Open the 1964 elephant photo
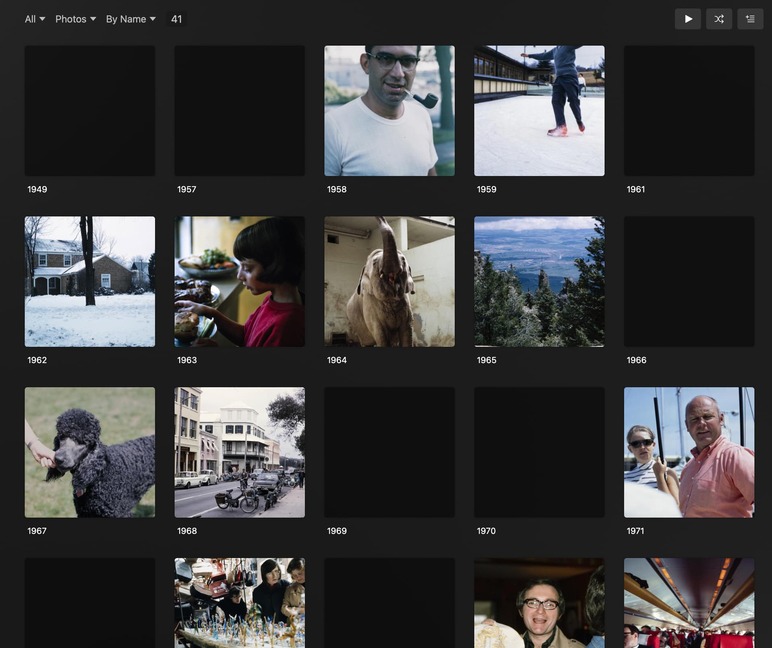 389,282
